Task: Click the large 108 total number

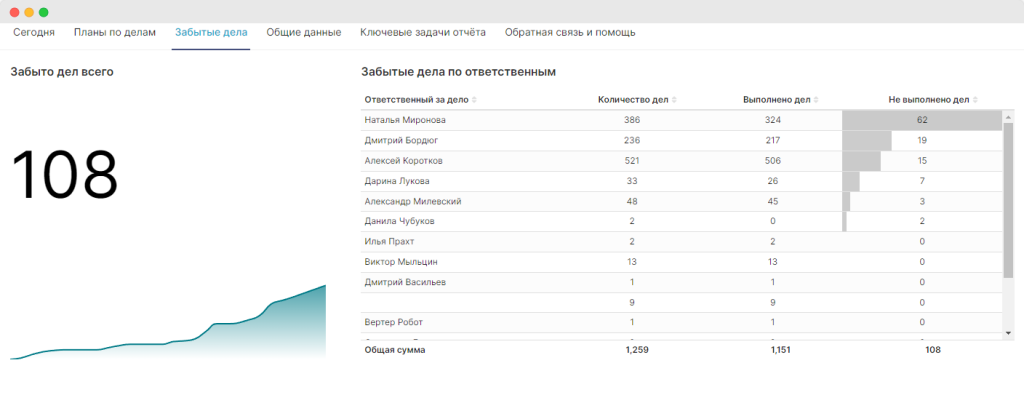Action: click(x=65, y=175)
